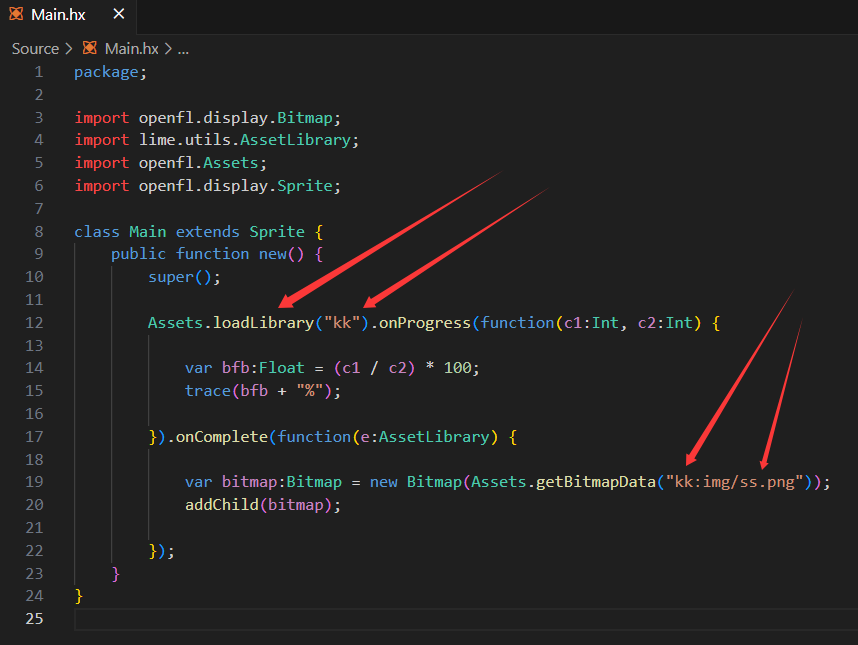Click line number 19 in gutter
Viewport: 858px width, 645px height.
34,481
